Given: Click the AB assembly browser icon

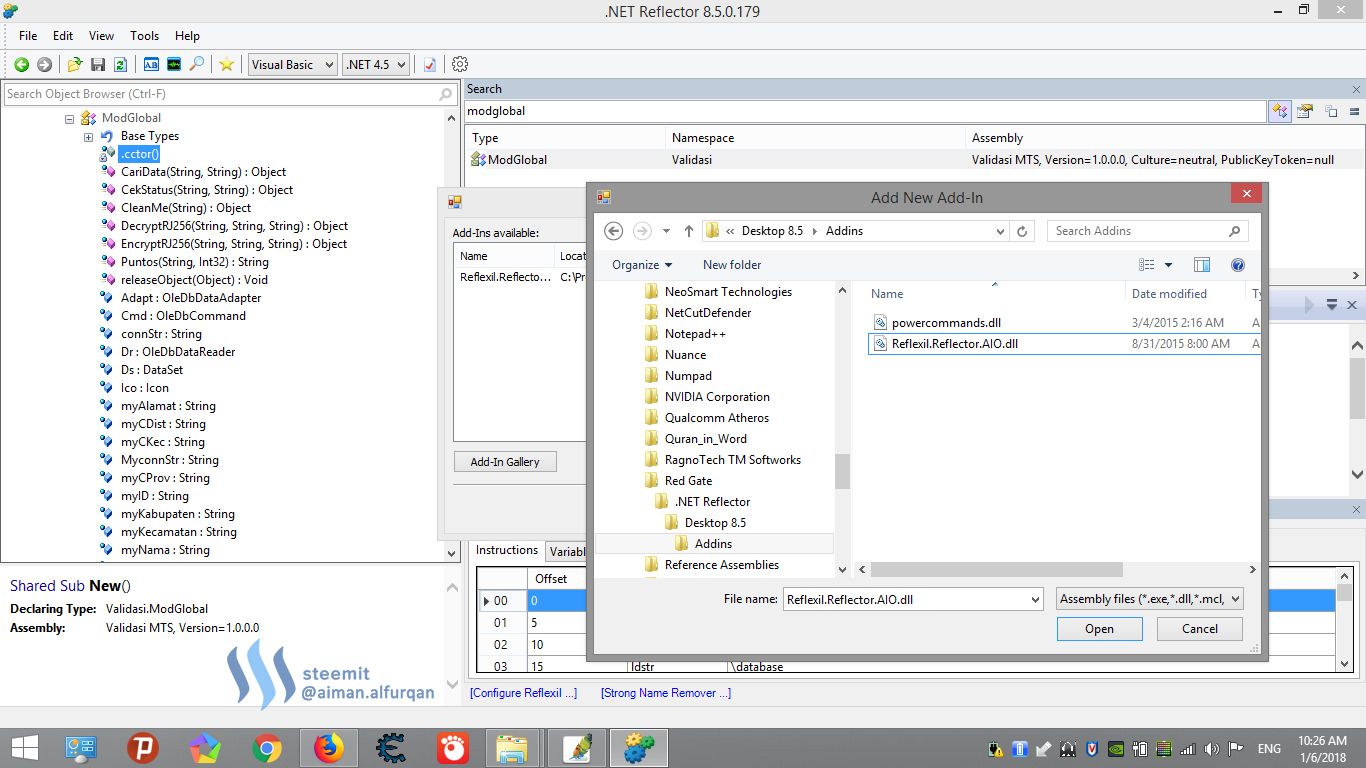Looking at the screenshot, I should [x=151, y=64].
